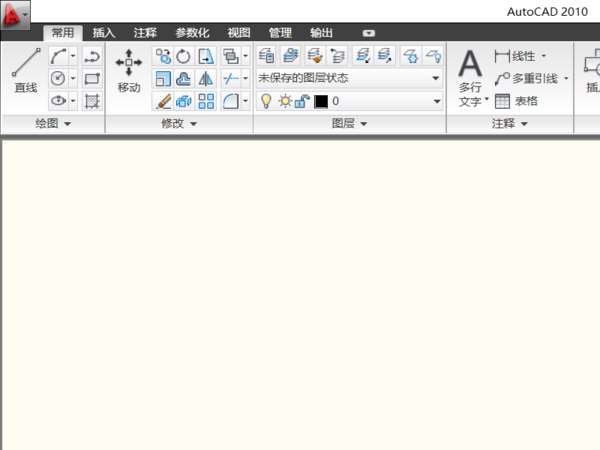Select the Trim tool icon

click(x=231, y=79)
